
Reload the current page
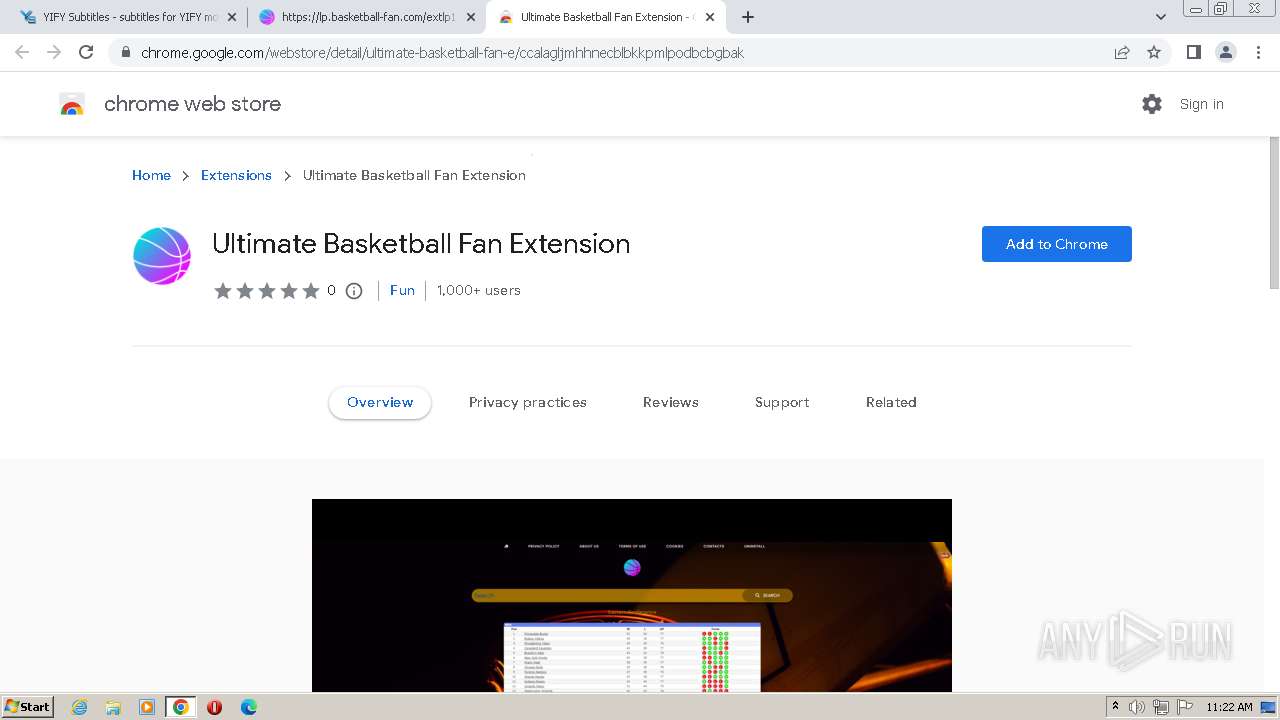pos(86,52)
